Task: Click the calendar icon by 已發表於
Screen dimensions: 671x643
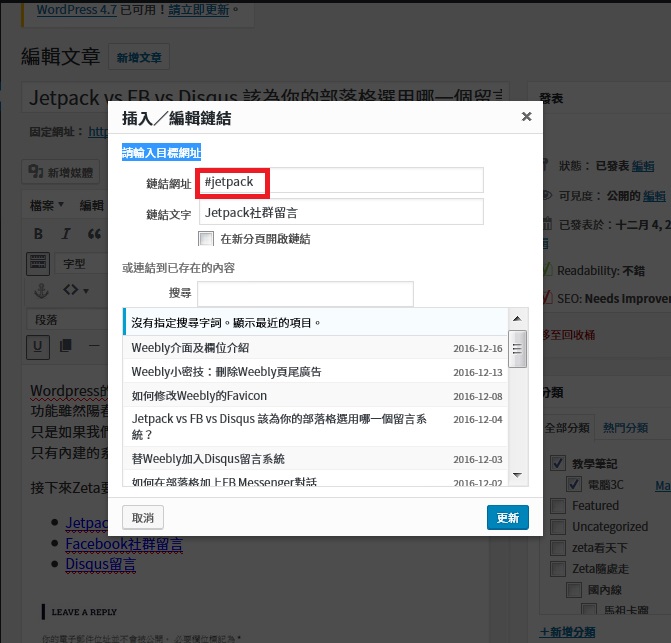Action: (x=547, y=224)
